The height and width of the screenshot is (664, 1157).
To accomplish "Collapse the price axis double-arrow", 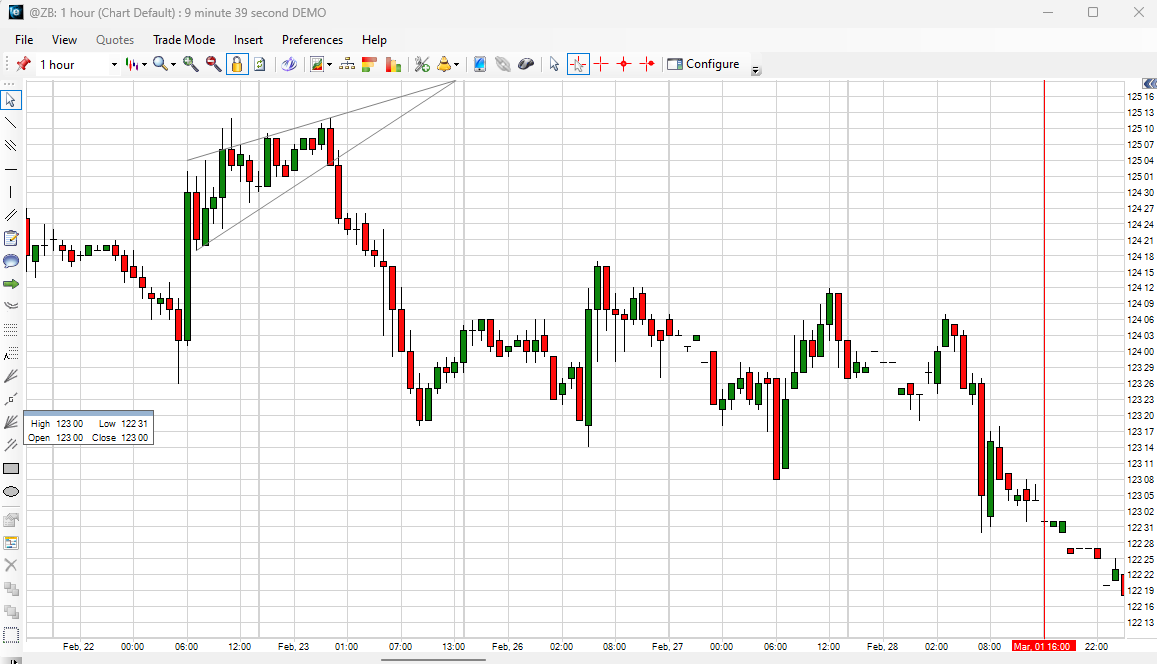I will (1149, 83).
